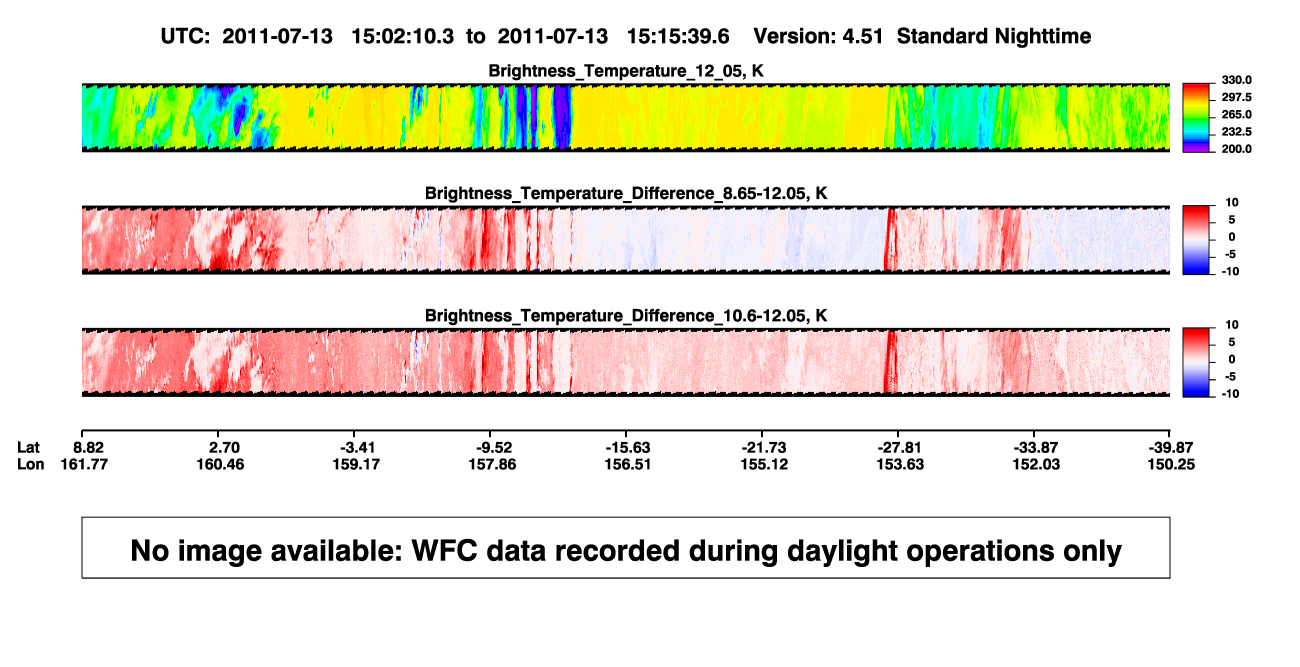
Task: Click the UTC time range header text
Action: pyautogui.click(x=444, y=36)
